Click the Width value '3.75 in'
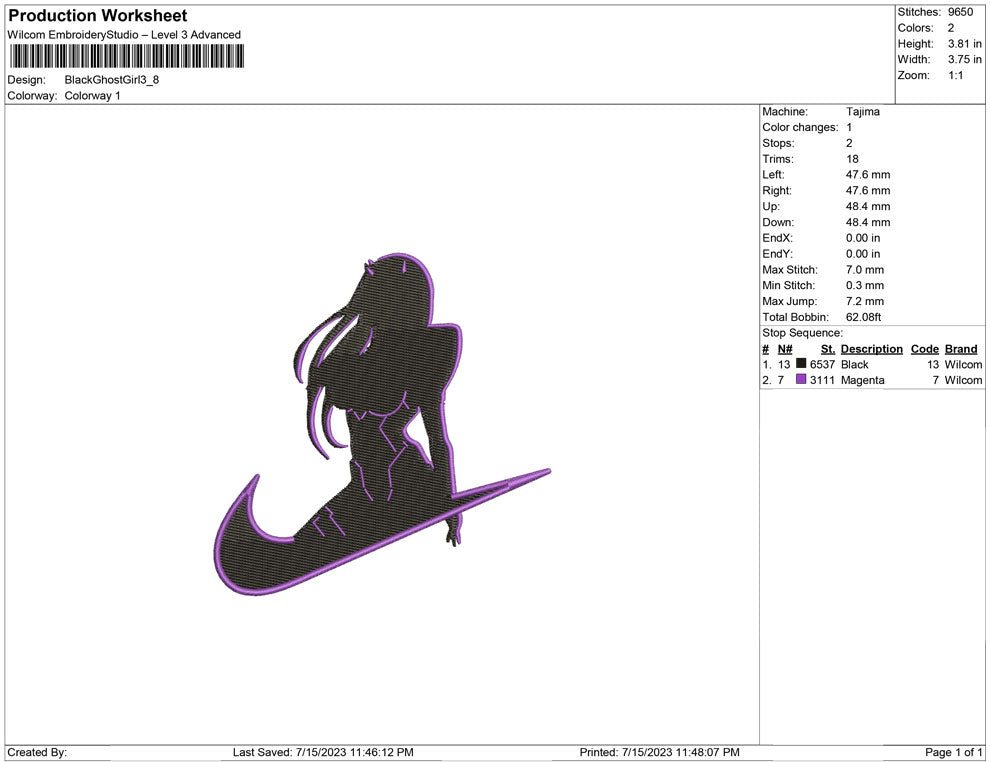990x762 pixels. click(964, 59)
